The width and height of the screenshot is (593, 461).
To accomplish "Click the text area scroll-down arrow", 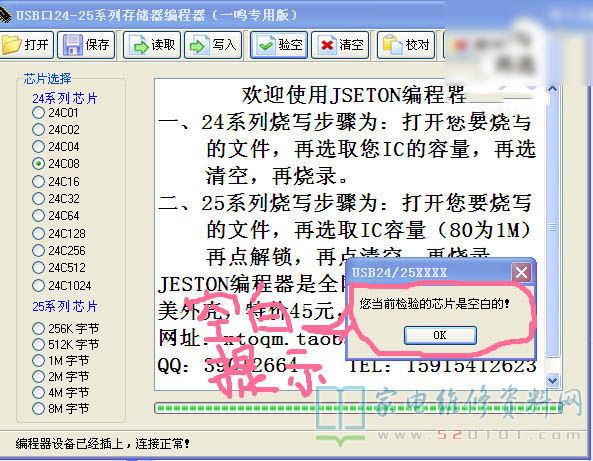I will (x=553, y=380).
